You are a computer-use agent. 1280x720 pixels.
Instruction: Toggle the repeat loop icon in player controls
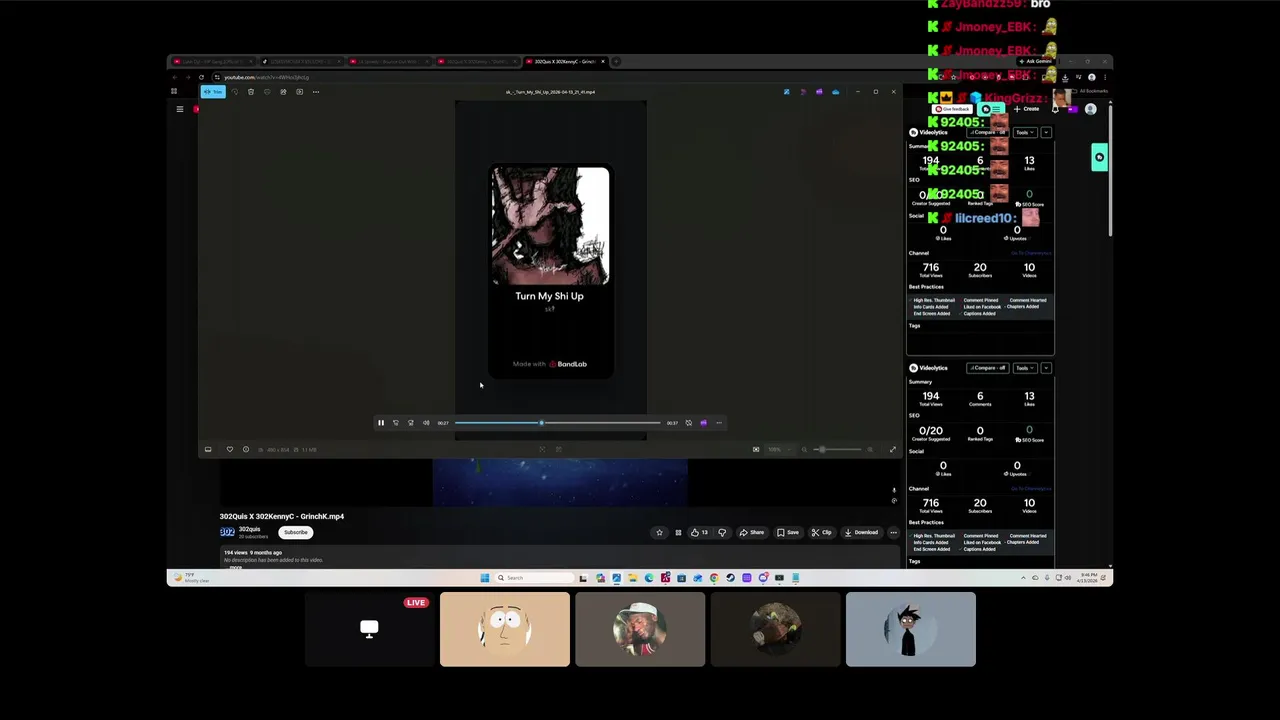coord(688,423)
